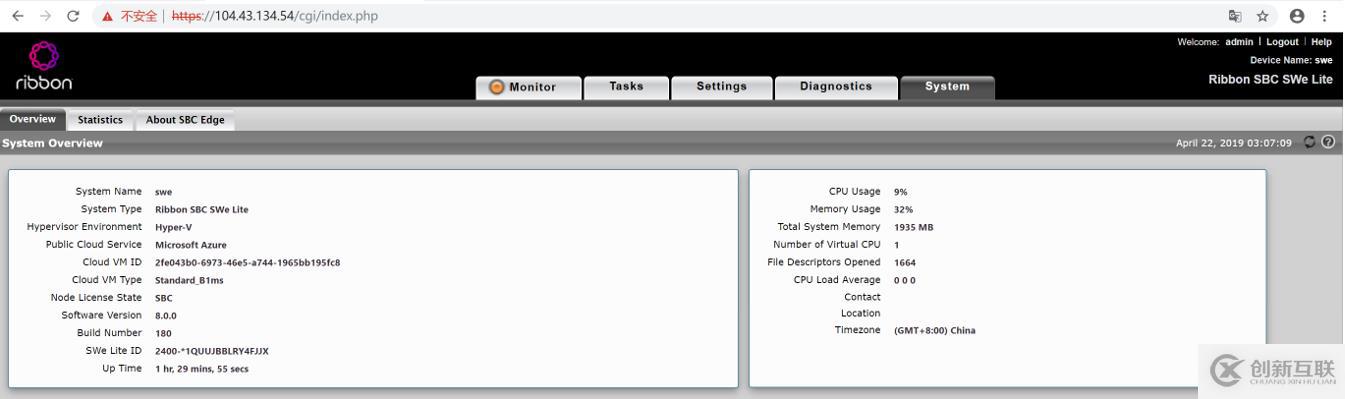This screenshot has height=399, width=1345.
Task: Click the browser back arrow
Action: pos(17,16)
